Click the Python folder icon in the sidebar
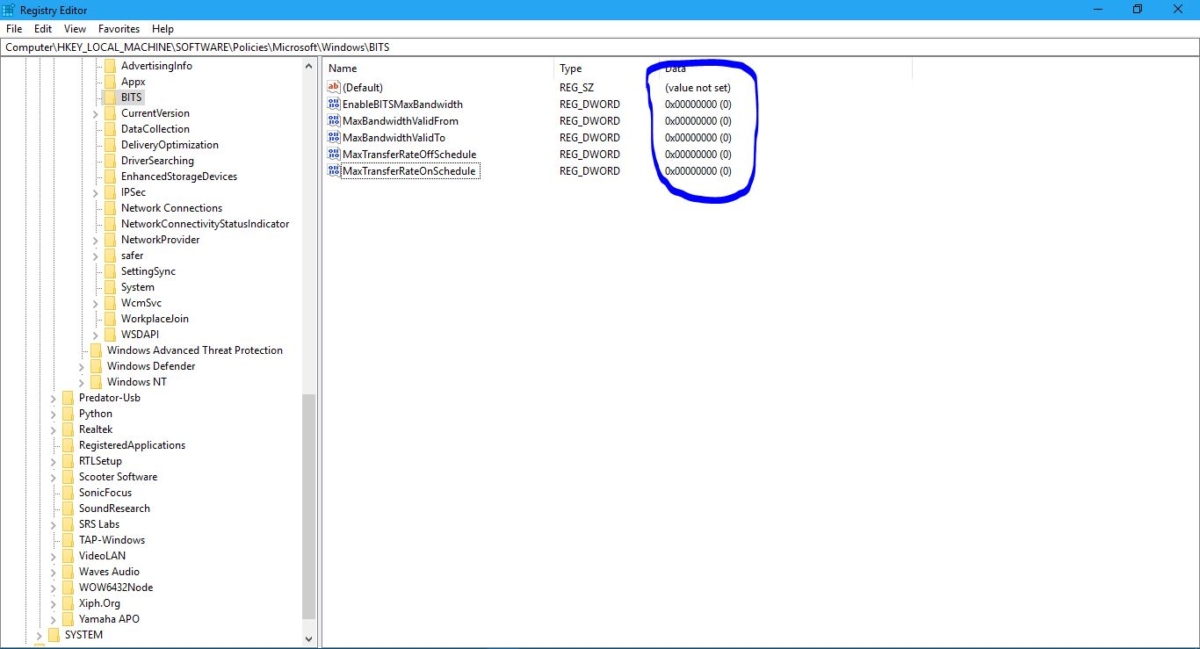The image size is (1200, 649). pos(66,413)
